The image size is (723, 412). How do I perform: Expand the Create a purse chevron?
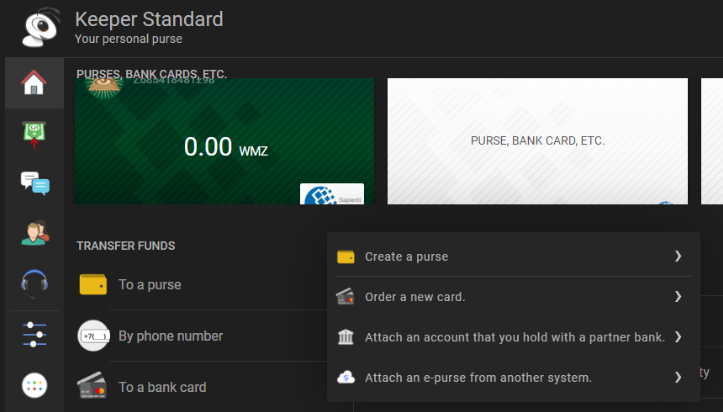[x=677, y=257]
